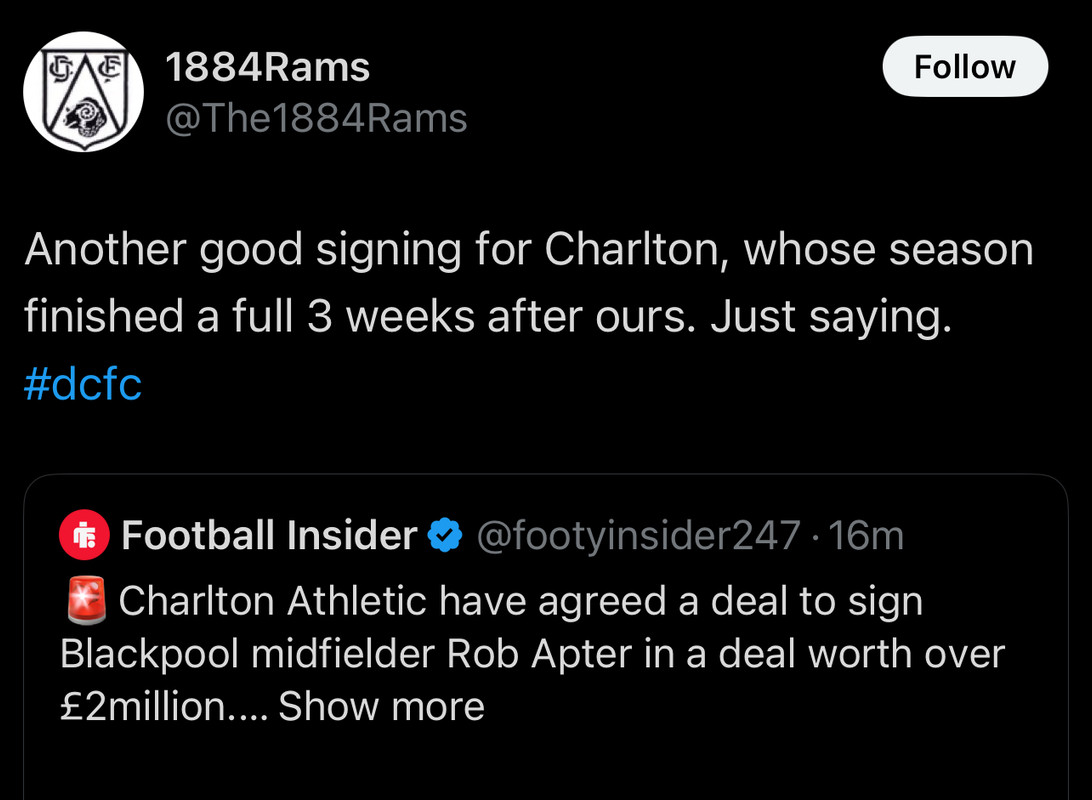
Task: Open quoted tweet via 'Charlton Athletic have agreed' line
Action: tap(520, 600)
